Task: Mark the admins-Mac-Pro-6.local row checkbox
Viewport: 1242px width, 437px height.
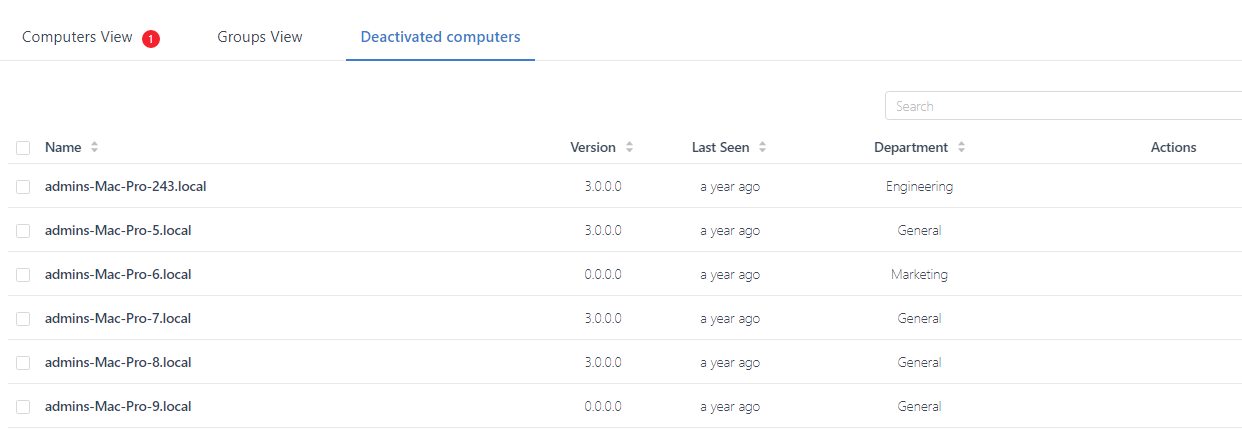Action: (23, 275)
